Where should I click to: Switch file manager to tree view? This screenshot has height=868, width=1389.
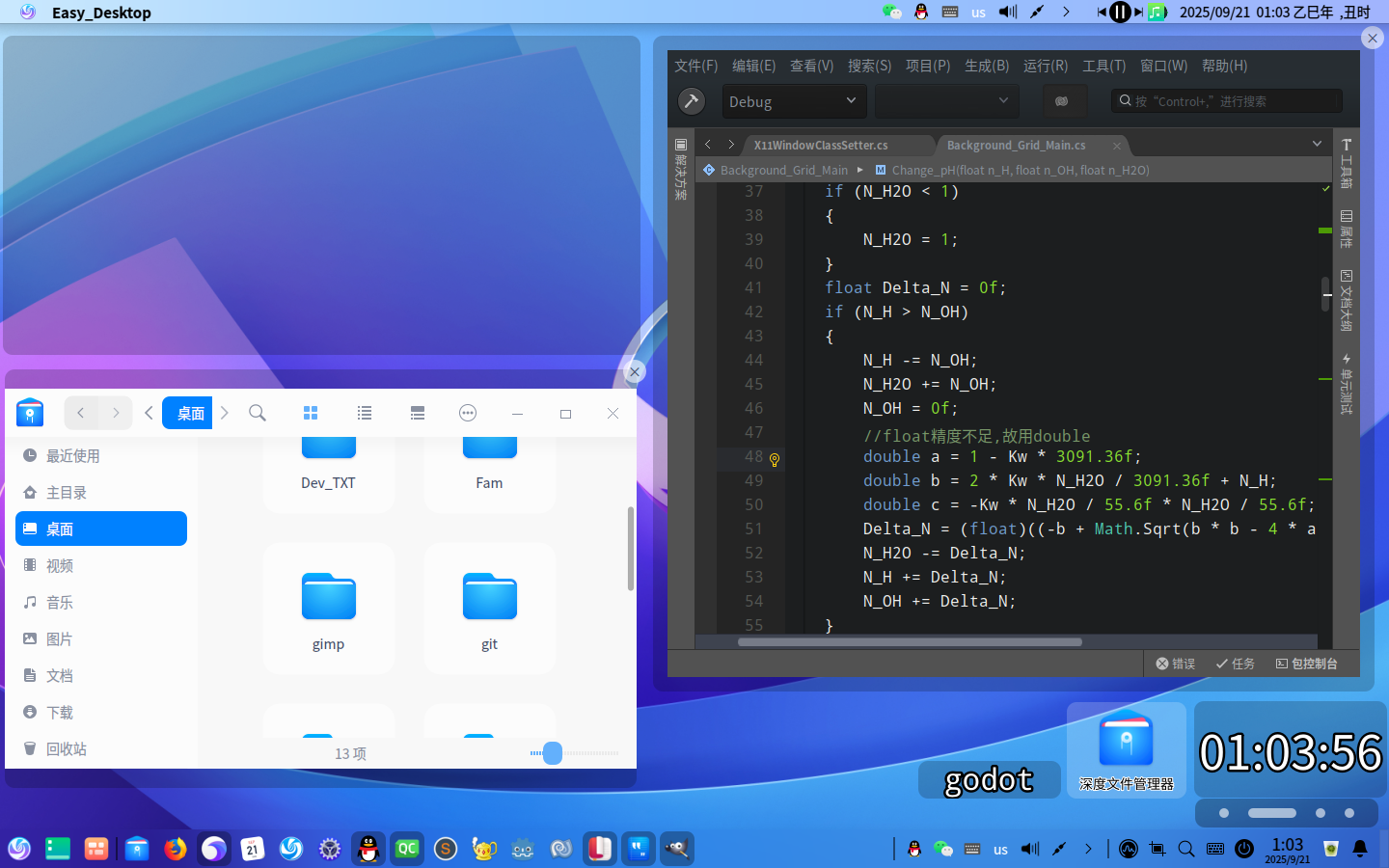click(418, 413)
